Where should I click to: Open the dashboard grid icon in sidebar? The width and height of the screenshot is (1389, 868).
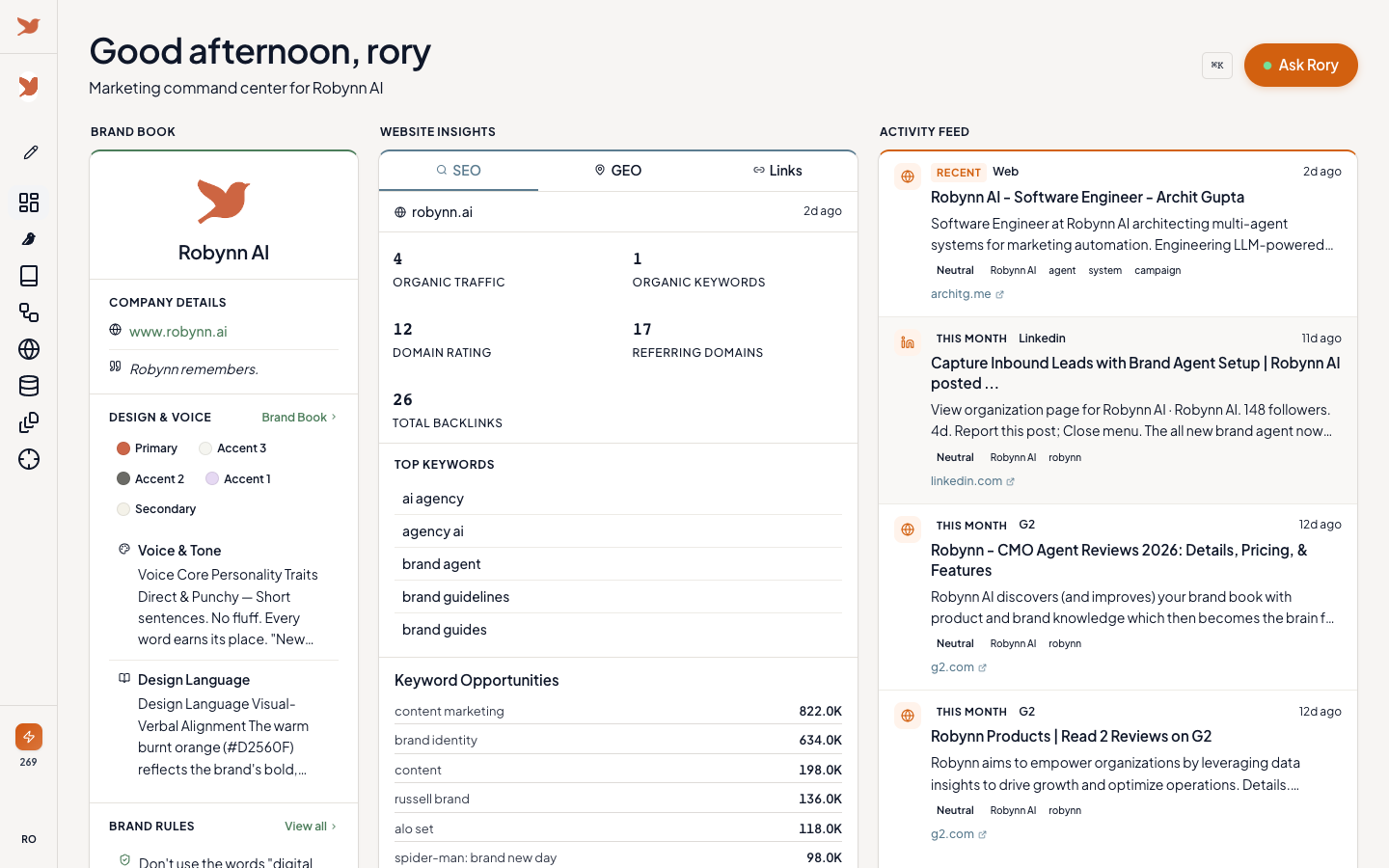pos(29,203)
